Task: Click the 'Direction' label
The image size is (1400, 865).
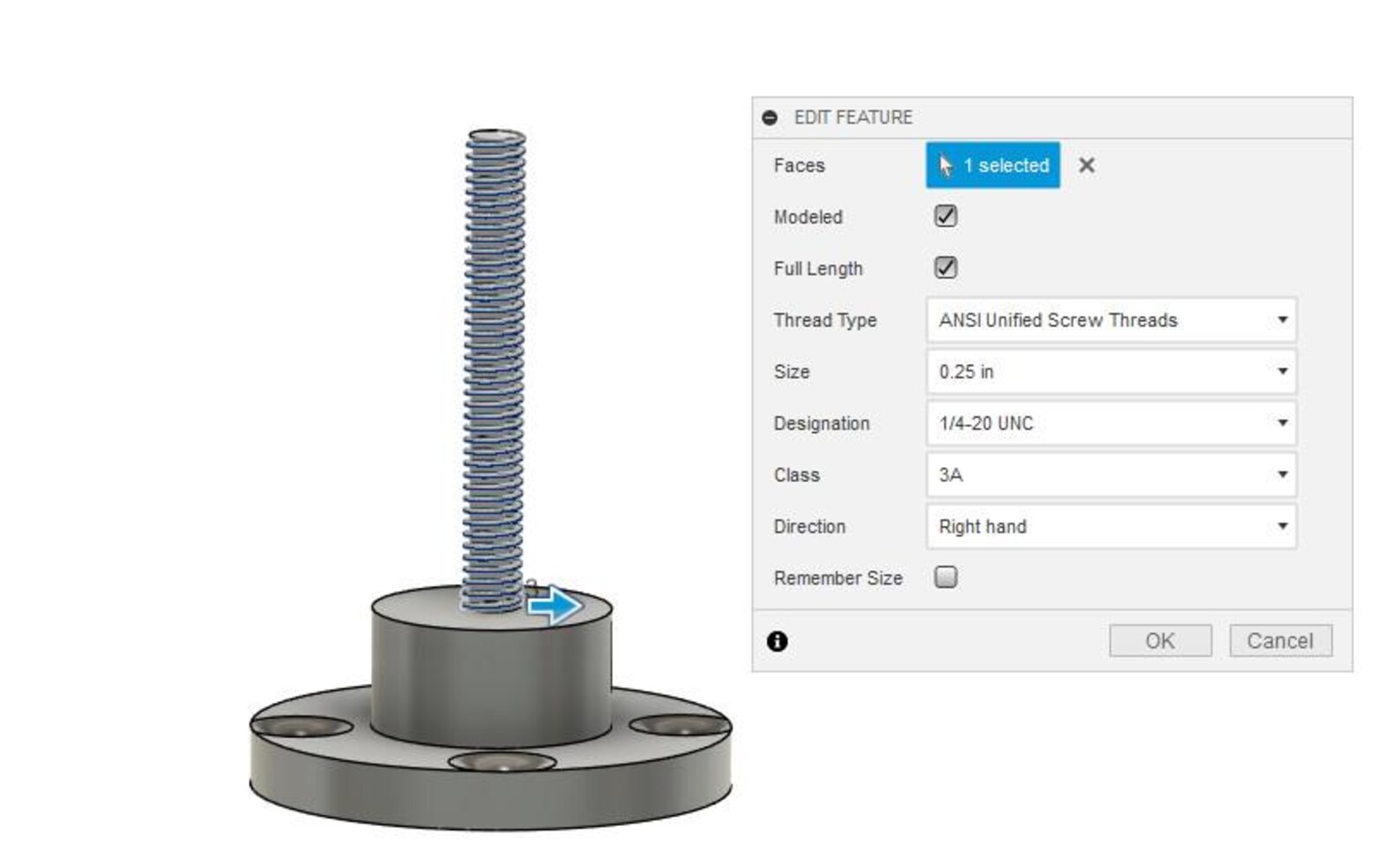Action: [809, 526]
